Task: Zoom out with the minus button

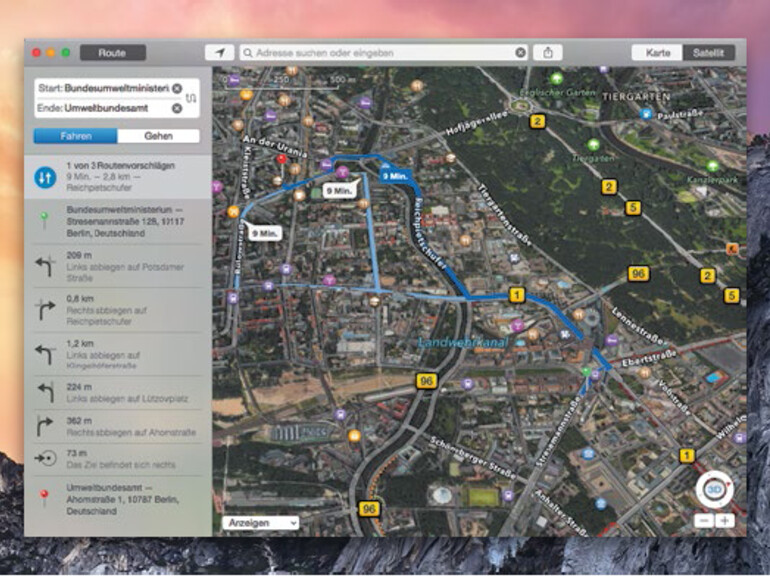Action: 704,521
